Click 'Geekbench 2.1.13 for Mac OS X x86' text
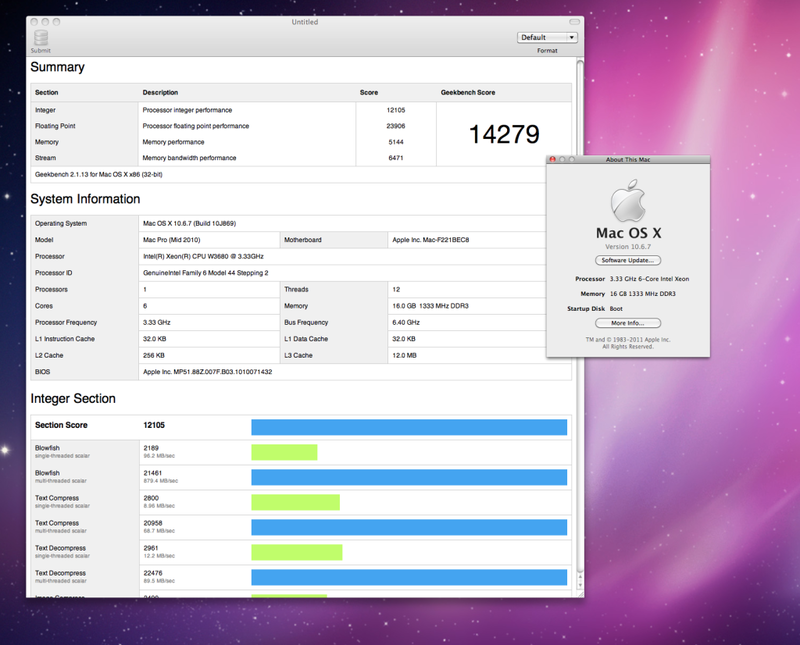The height and width of the screenshot is (645, 800). pos(98,175)
